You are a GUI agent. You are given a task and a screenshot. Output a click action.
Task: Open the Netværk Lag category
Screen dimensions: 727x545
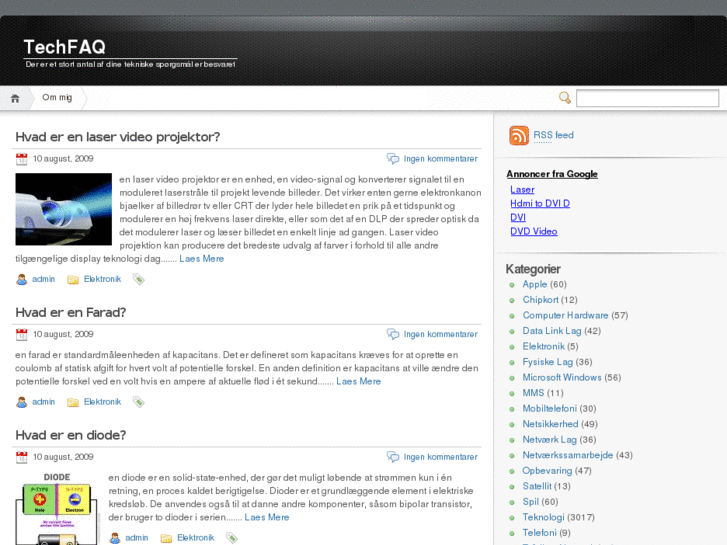click(x=549, y=440)
